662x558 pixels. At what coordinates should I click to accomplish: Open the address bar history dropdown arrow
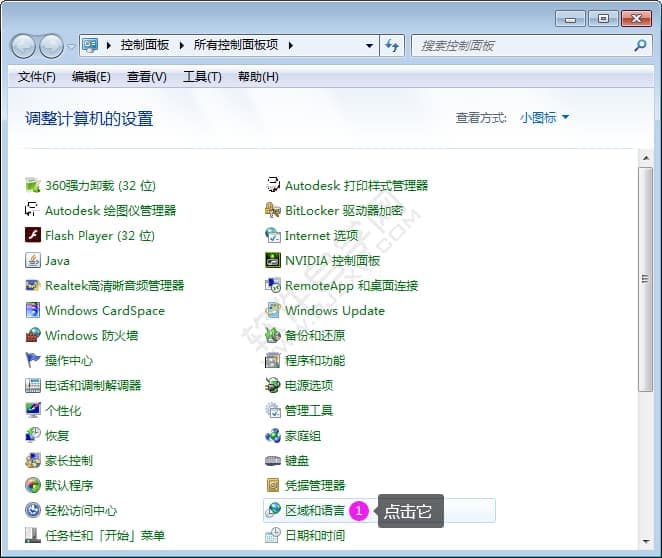tap(369, 45)
